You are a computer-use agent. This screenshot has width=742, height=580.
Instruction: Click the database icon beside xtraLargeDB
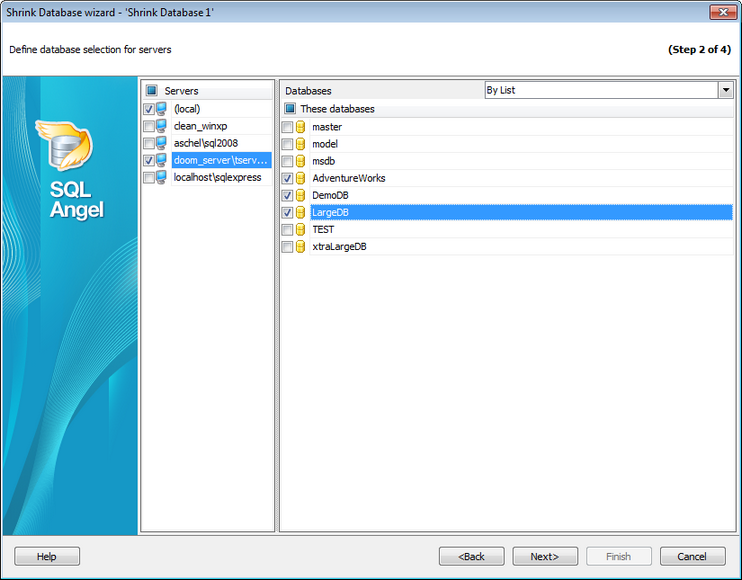(300, 246)
